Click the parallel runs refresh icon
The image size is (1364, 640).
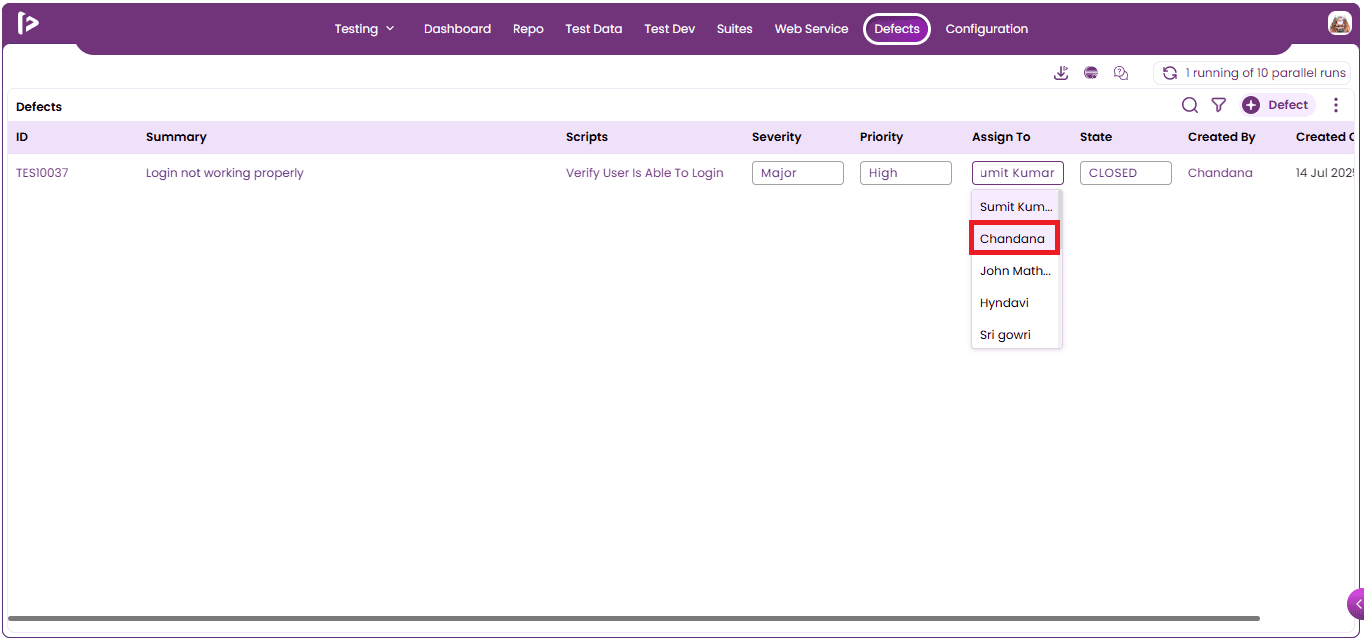(x=1170, y=73)
